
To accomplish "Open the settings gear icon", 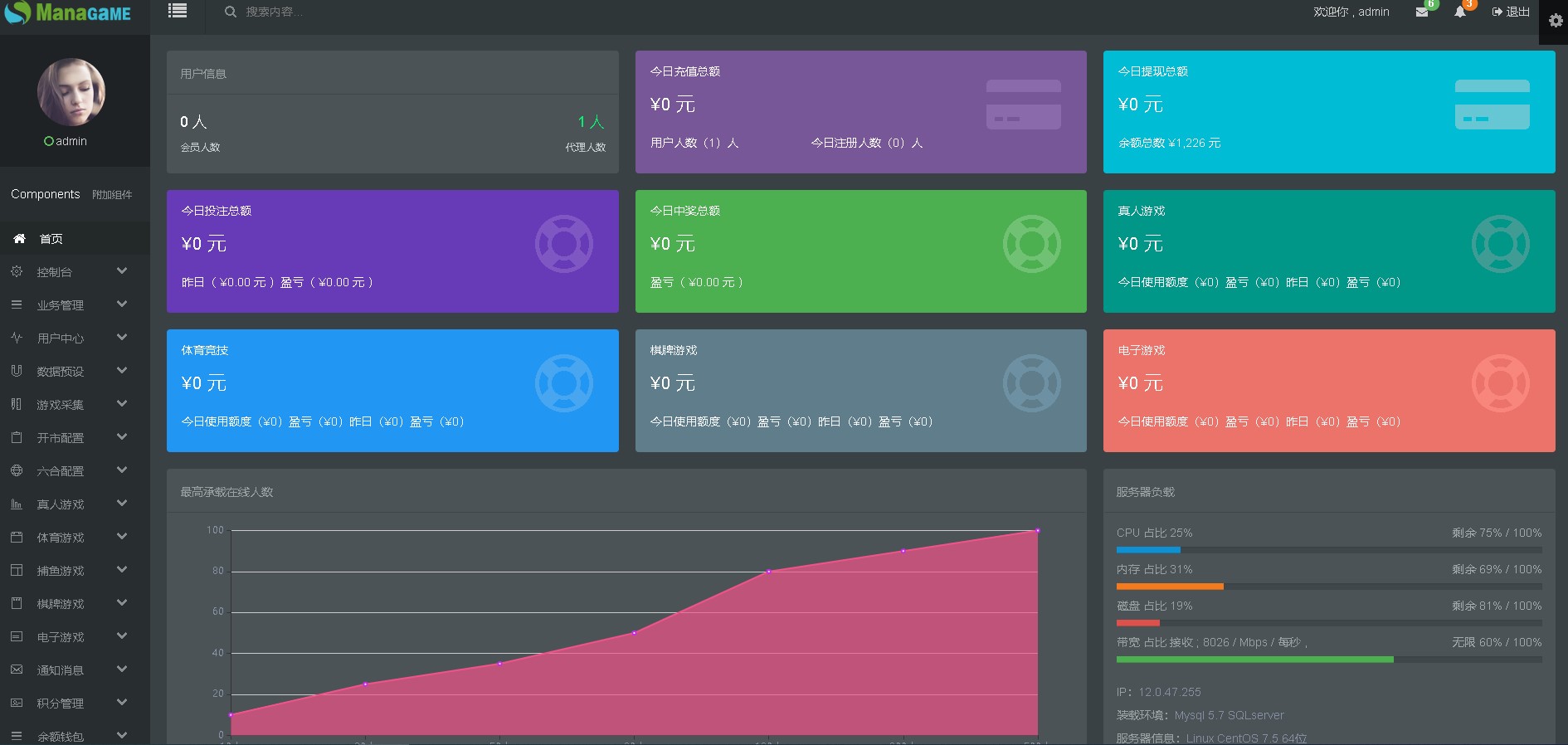I will (1556, 21).
